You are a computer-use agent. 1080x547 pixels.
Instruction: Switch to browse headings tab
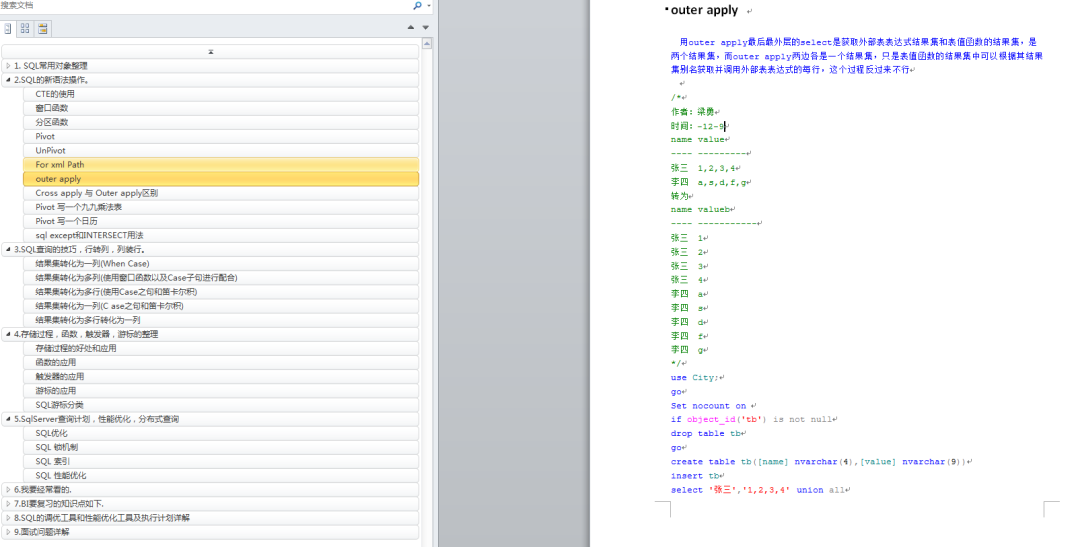[8, 28]
